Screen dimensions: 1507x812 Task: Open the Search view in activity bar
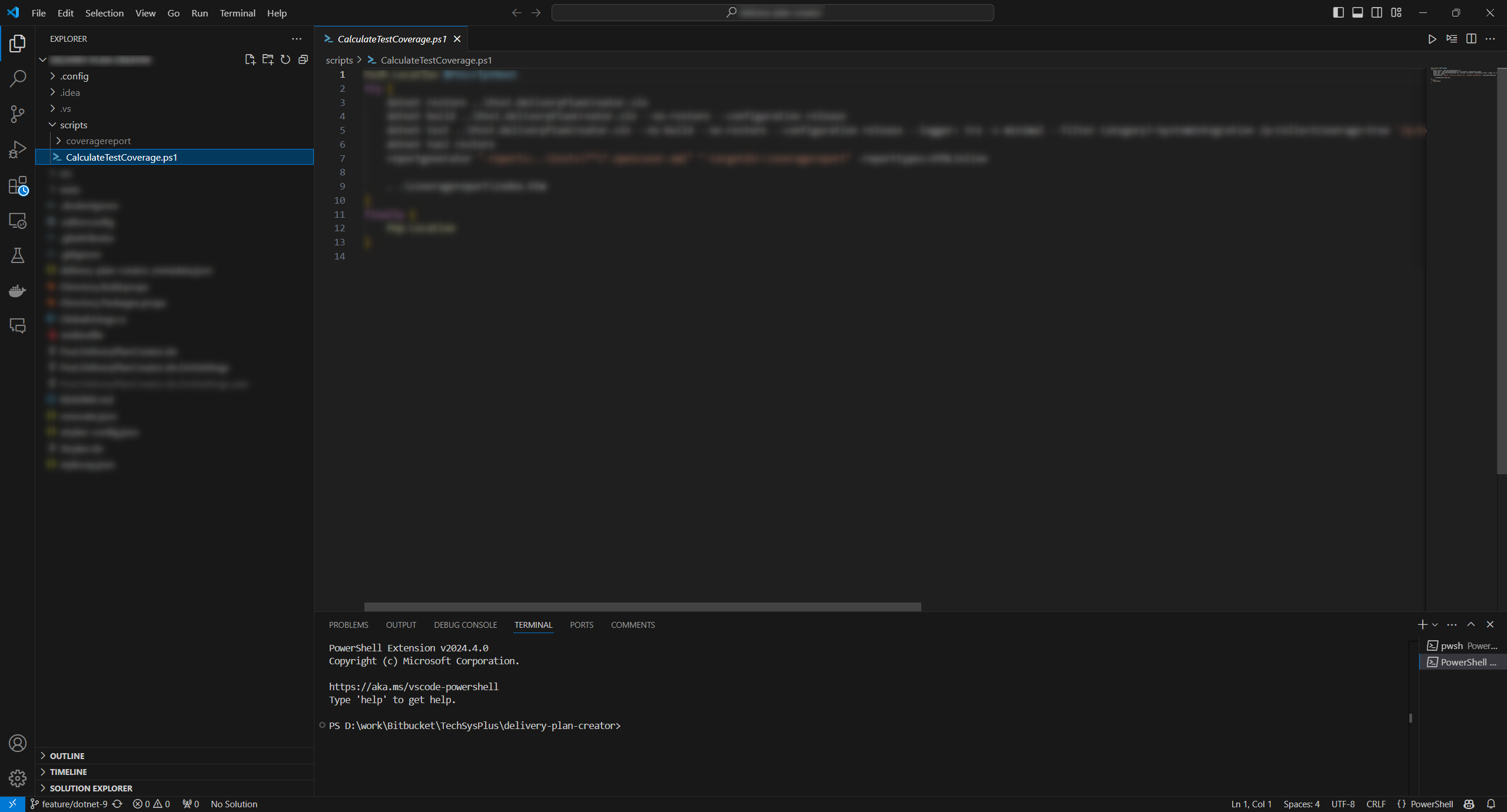18,78
